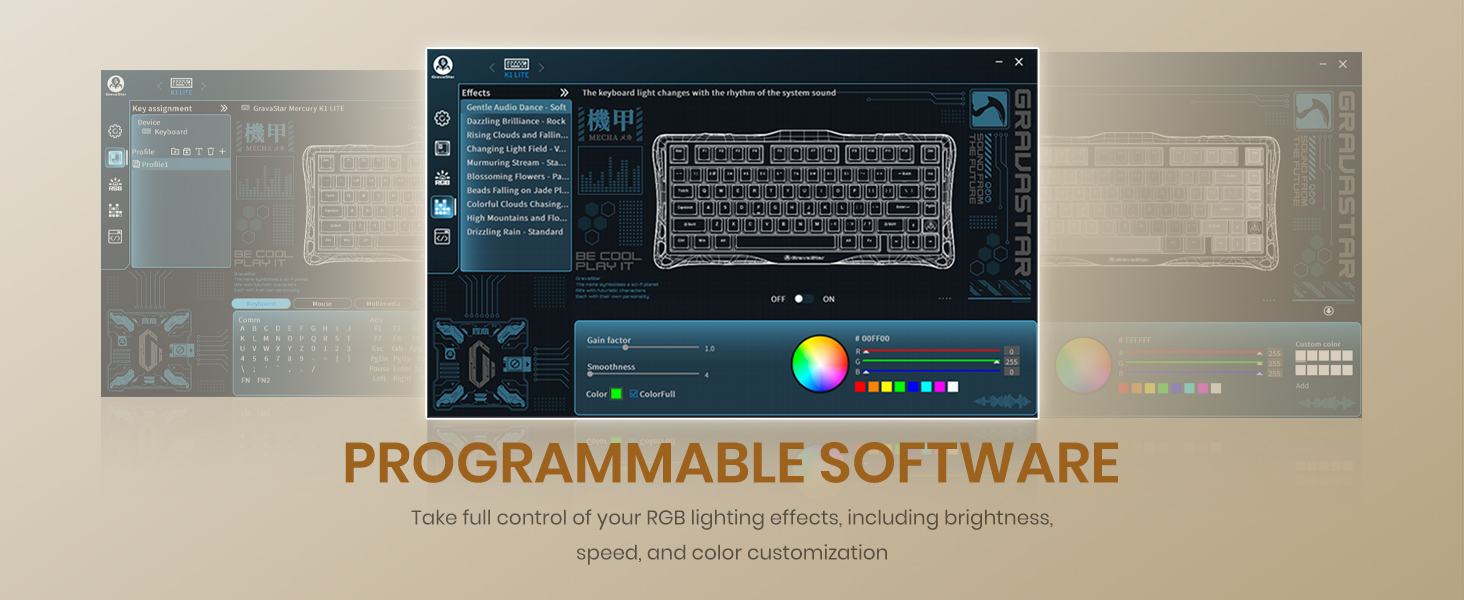1464x600 pixels.
Task: Open music effects icon in Key assignment window
Action: point(115,210)
